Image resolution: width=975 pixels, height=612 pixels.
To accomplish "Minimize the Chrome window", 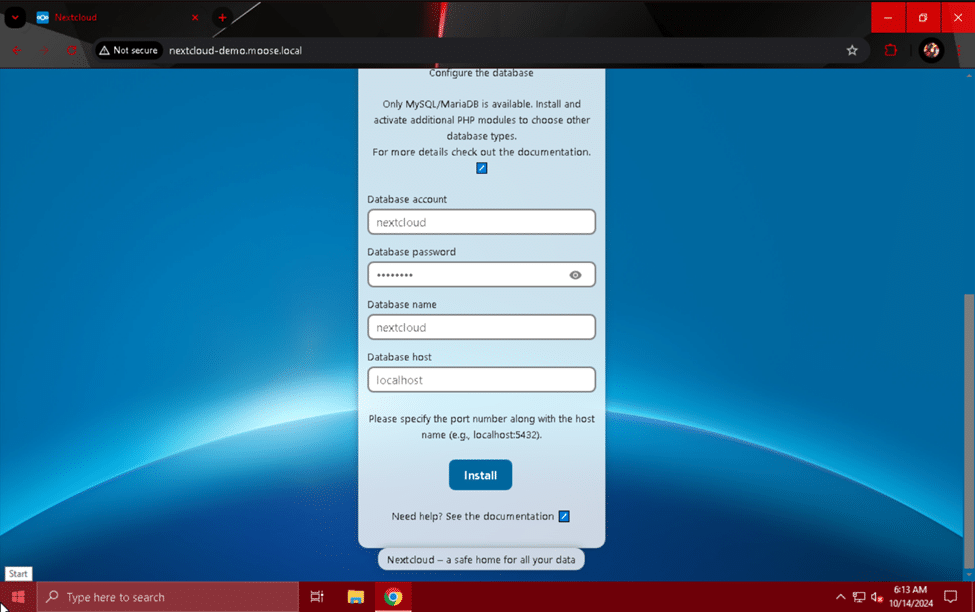I will point(888,17).
